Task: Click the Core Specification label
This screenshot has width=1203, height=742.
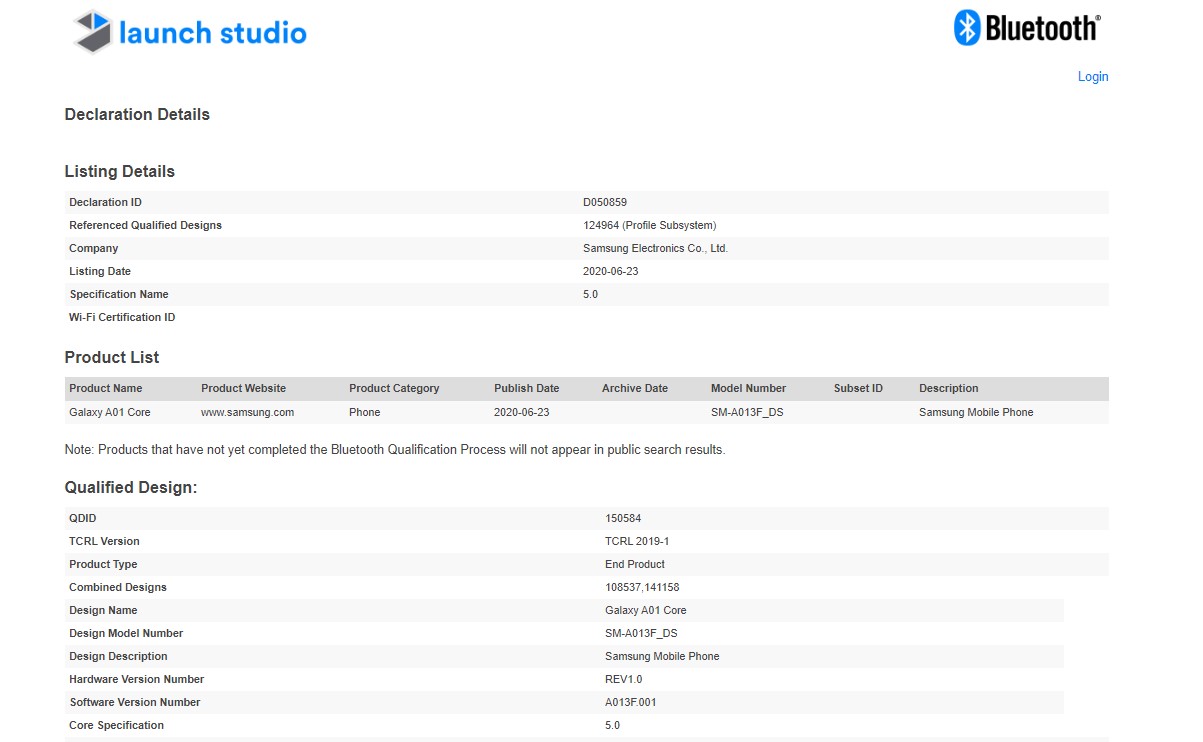Action: point(117,726)
